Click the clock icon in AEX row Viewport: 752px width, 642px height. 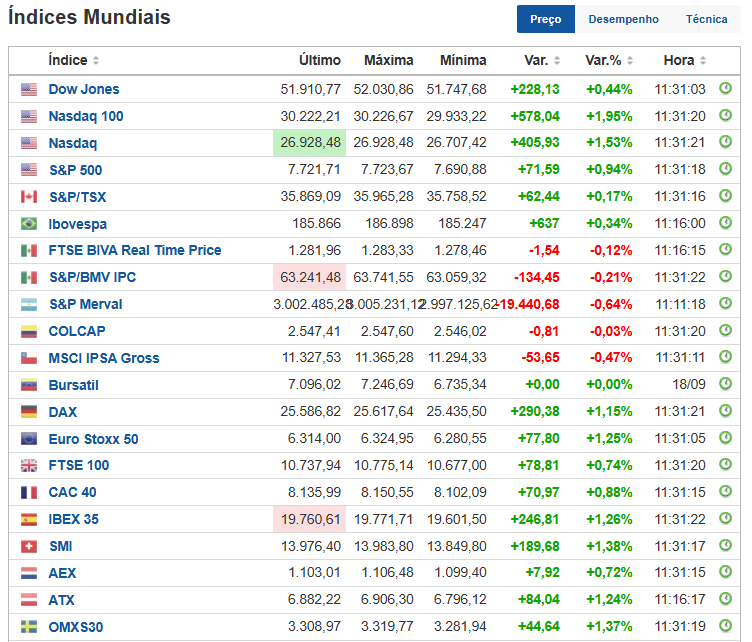(725, 572)
